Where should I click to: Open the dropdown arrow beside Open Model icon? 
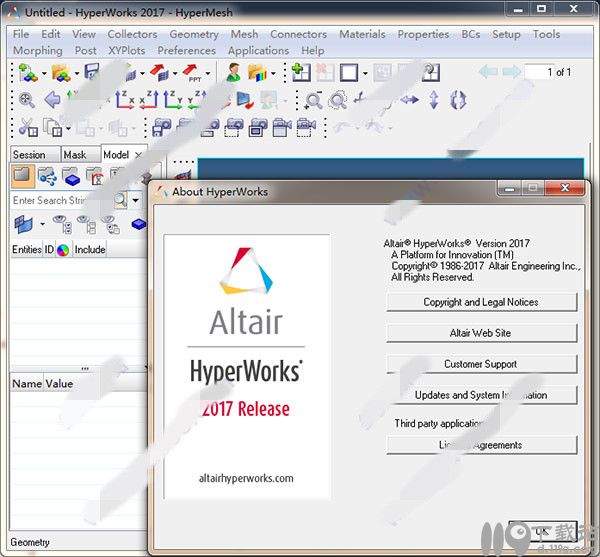point(77,73)
